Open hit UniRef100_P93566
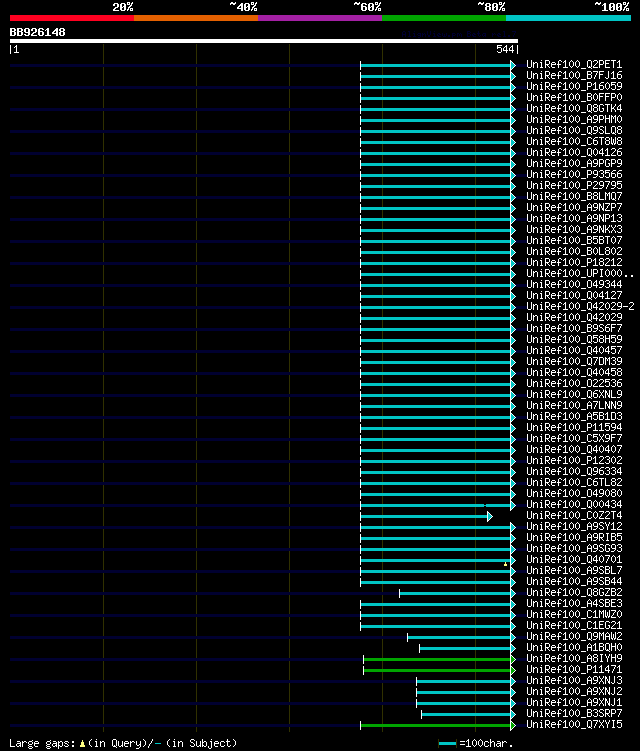Screen dimensions: 640x751 tap(574, 174)
